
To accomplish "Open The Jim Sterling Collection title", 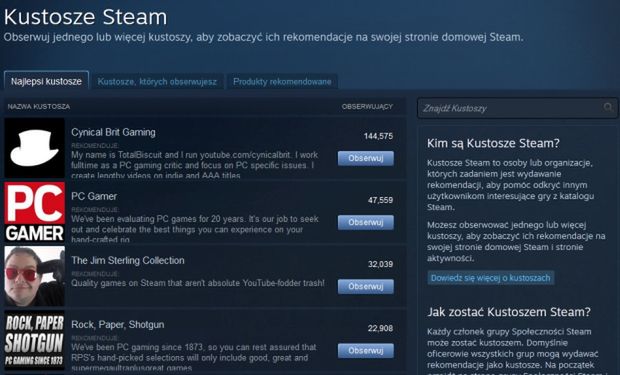I will click(128, 260).
